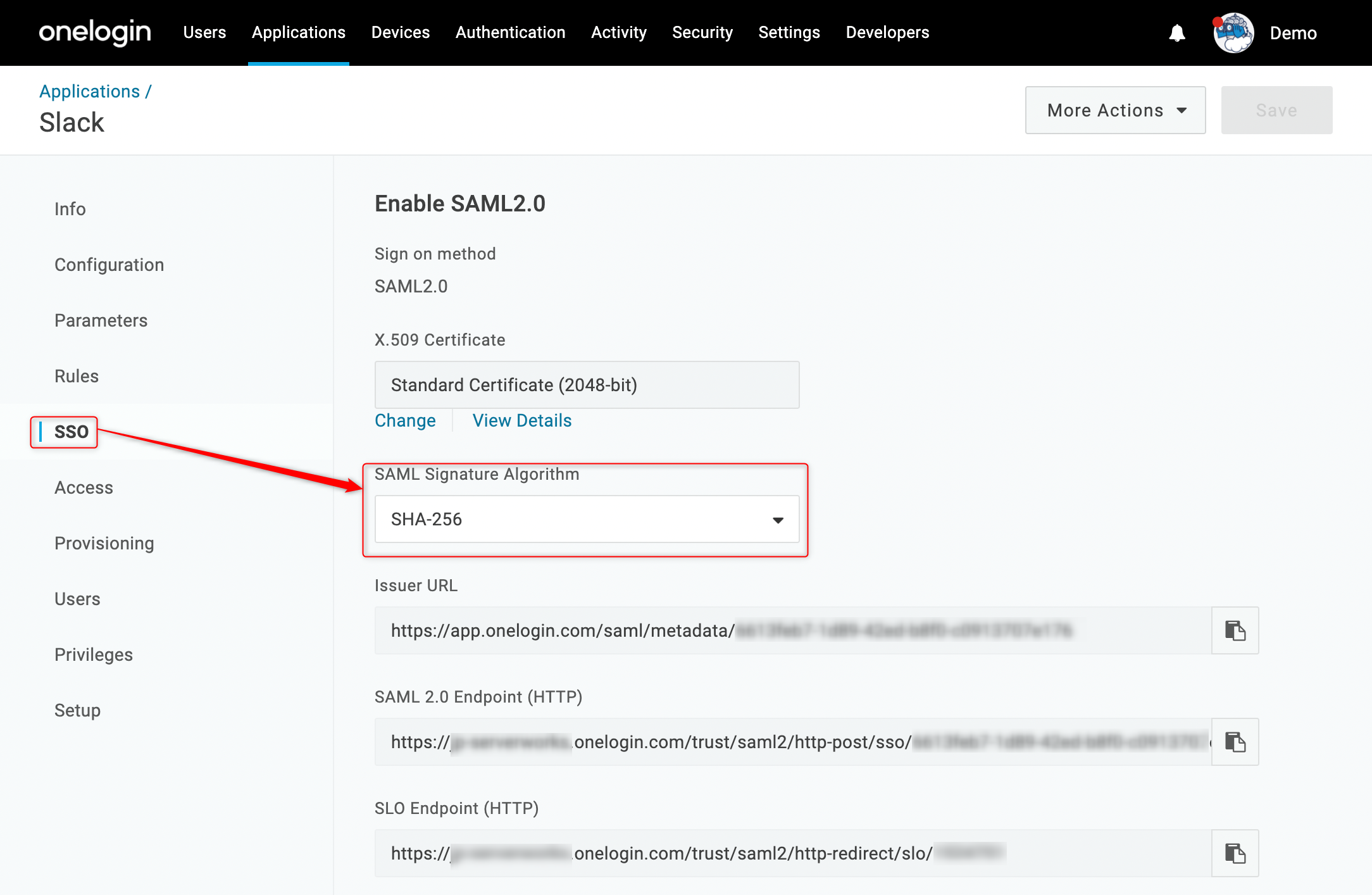Switch to the Privileges tab
Viewport: 1372px width, 895px height.
[x=94, y=654]
